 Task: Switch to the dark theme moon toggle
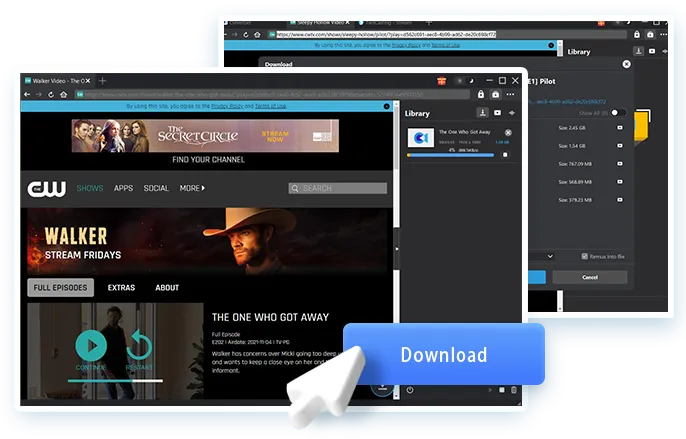[472, 81]
